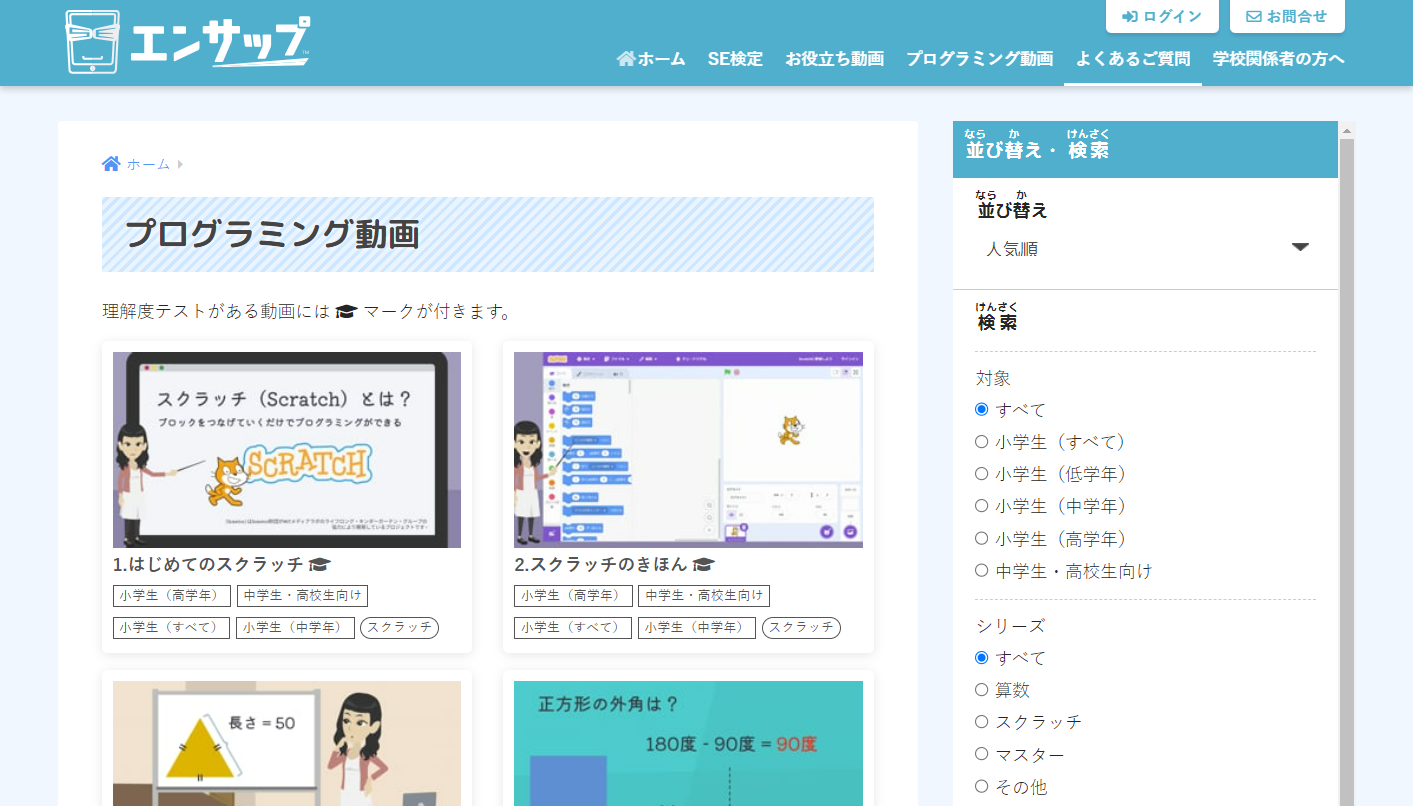Image resolution: width=1413 pixels, height=806 pixels.
Task: Open the Scratch editor video thumbnail
Action: pyautogui.click(x=688, y=450)
